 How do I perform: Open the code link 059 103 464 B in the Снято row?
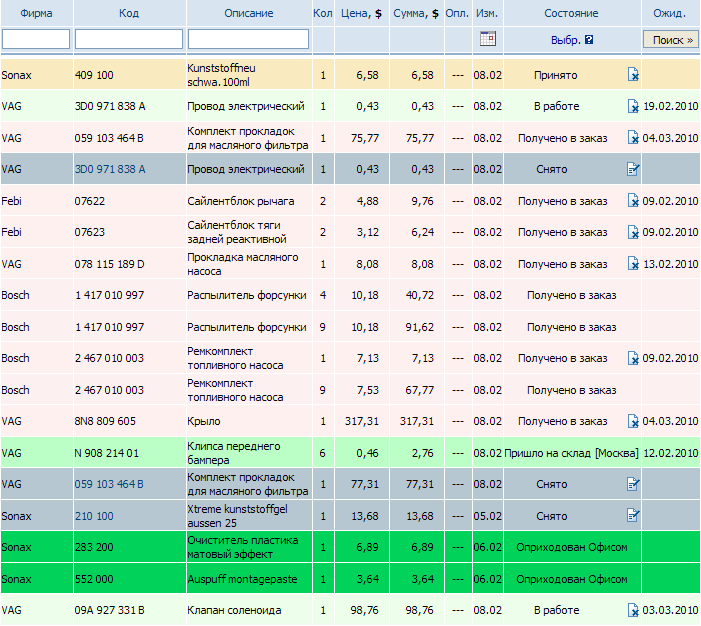(109, 484)
